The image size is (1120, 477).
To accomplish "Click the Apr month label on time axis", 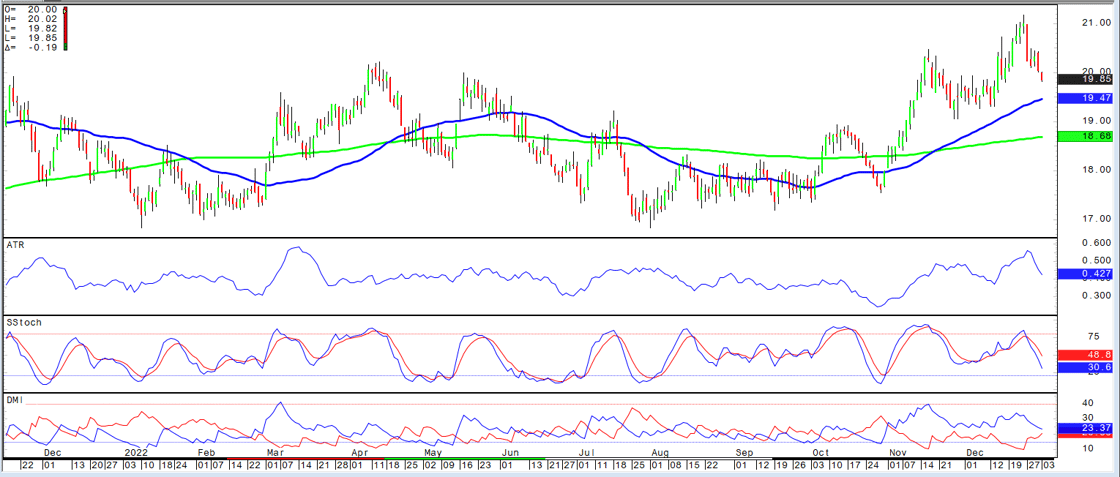I will (359, 453).
